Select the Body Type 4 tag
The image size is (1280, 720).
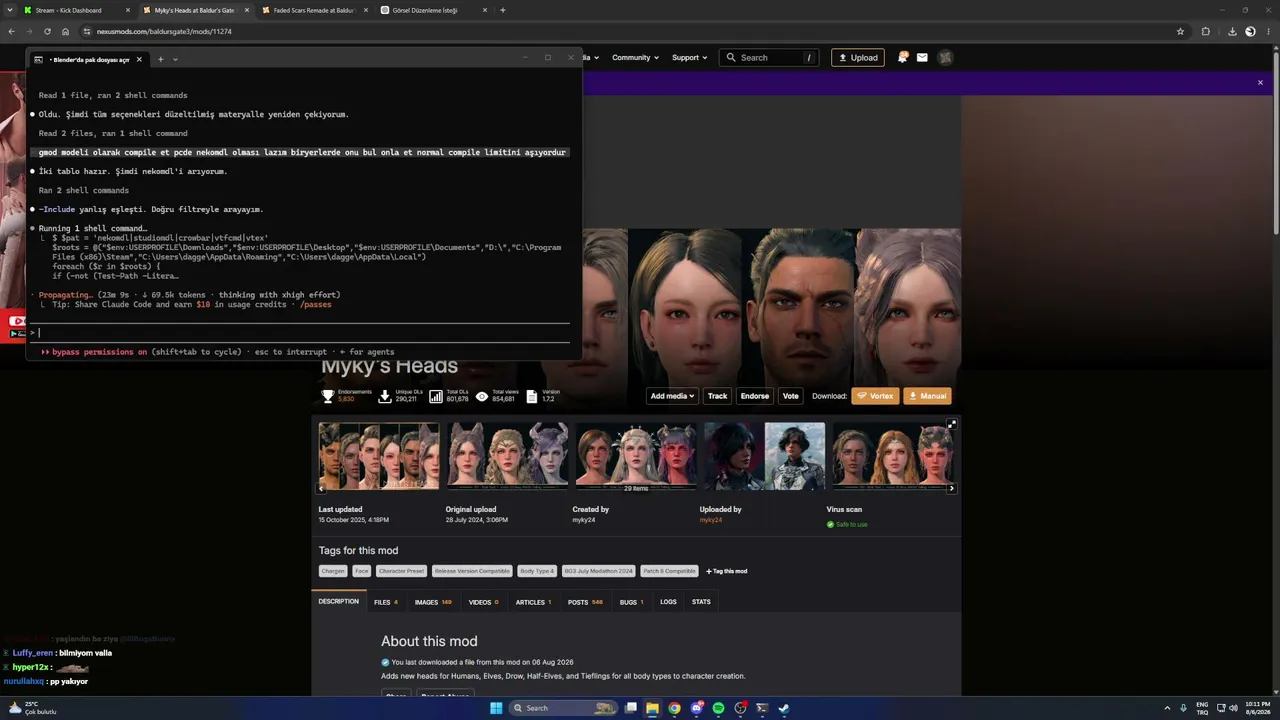click(x=537, y=571)
